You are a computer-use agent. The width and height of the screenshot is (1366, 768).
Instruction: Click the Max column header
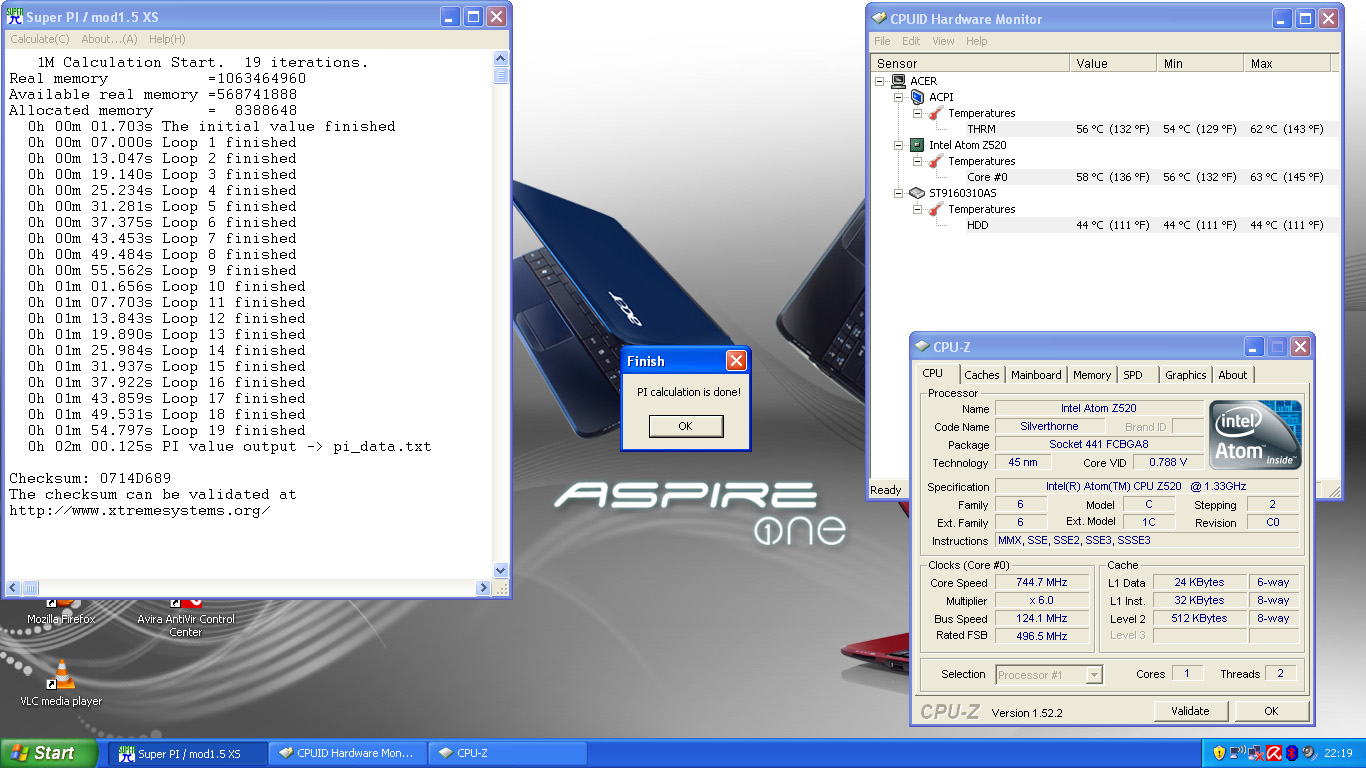[x=1289, y=63]
